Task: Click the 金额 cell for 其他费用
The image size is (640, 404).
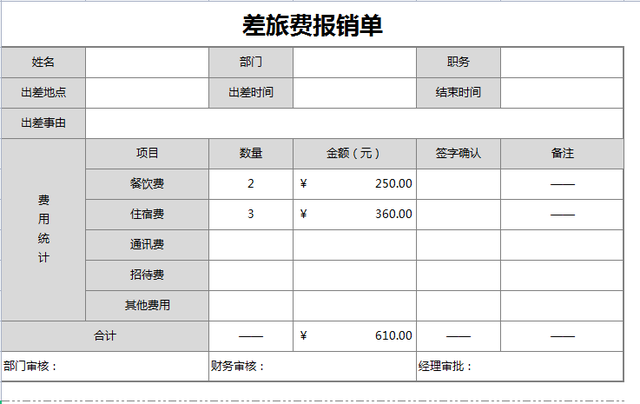Action: click(355, 305)
